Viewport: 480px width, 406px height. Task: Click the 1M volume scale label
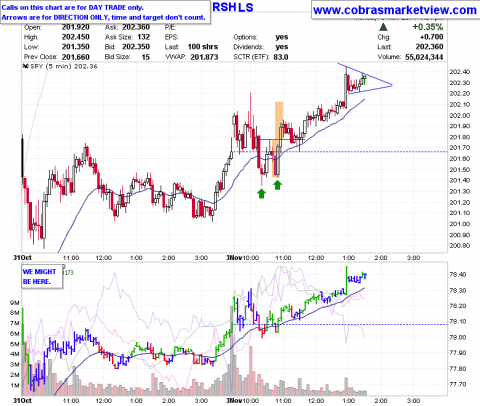point(15,385)
